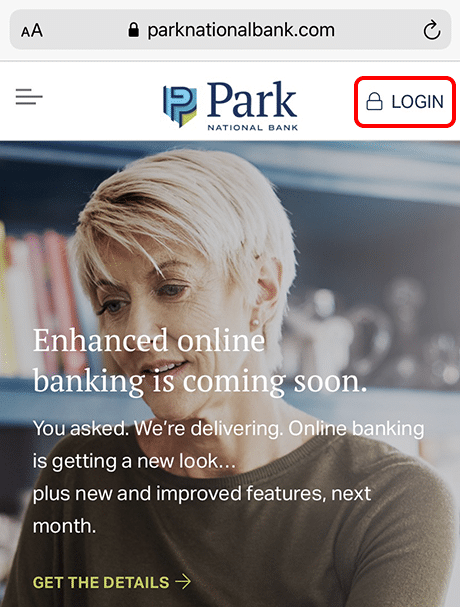Viewport: 460px width, 607px height.
Task: Open the GET THE DETAILS link
Action: pyautogui.click(x=112, y=582)
